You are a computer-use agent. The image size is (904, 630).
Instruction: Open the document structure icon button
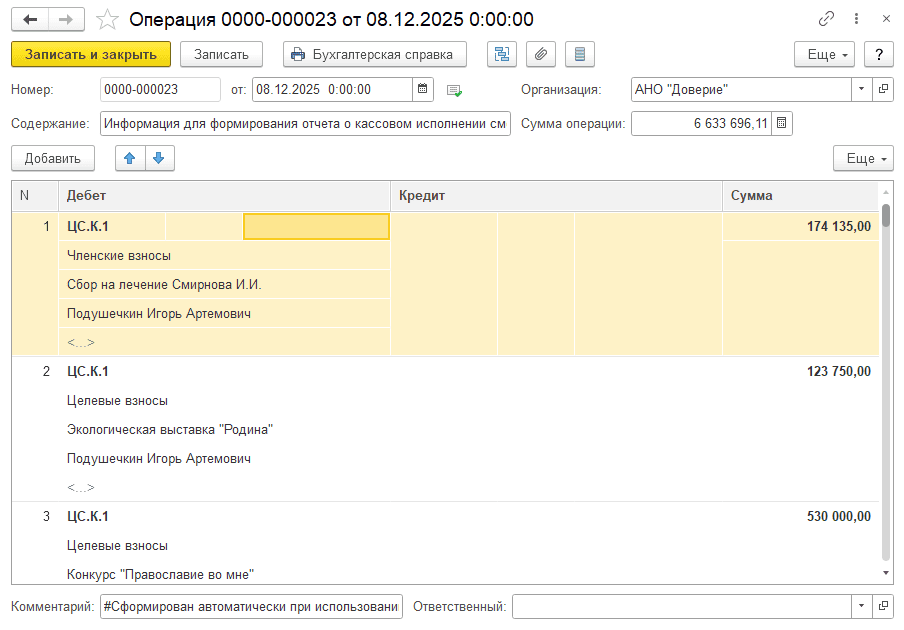coord(502,54)
